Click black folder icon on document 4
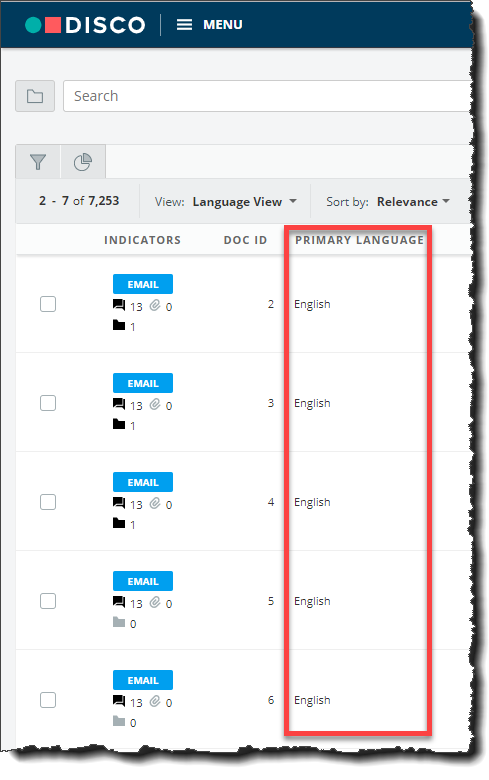This screenshot has height=780, width=489. 119,523
